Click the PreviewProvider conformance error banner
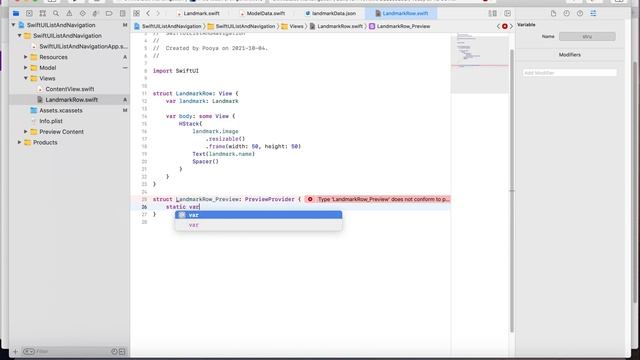 [378, 199]
